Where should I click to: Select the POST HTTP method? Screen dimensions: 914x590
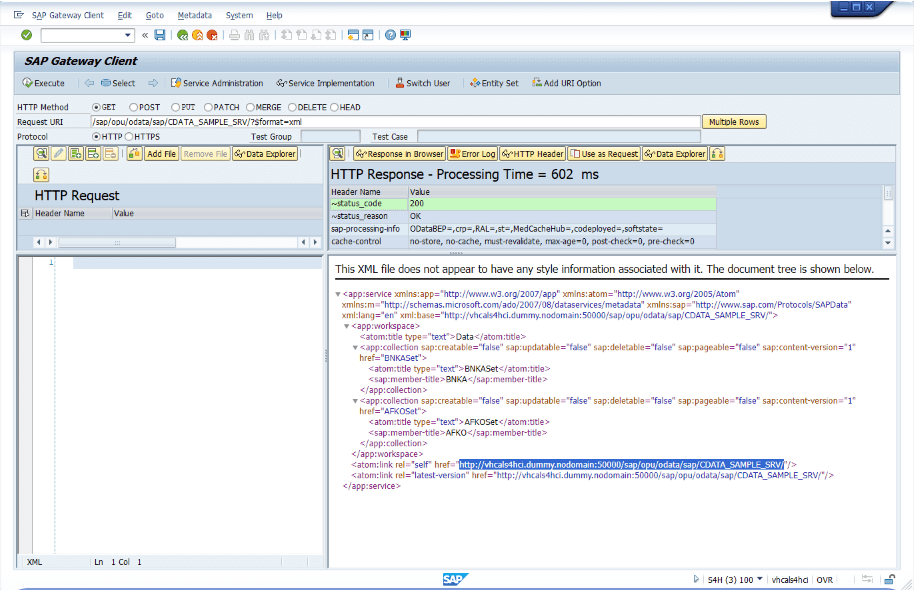coord(133,107)
